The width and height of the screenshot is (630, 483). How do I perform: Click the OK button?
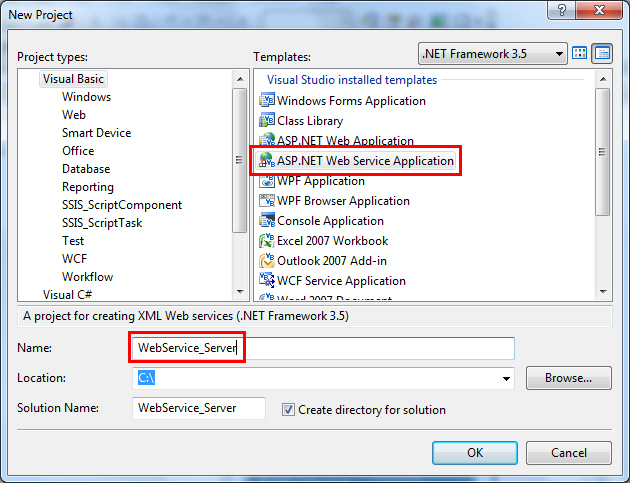(476, 452)
